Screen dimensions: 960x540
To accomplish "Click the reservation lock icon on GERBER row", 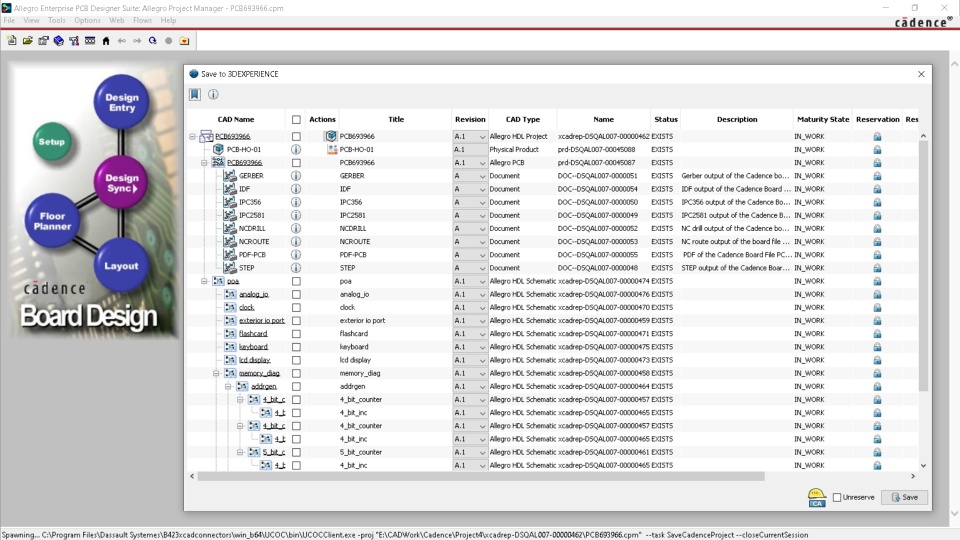I will [877, 176].
